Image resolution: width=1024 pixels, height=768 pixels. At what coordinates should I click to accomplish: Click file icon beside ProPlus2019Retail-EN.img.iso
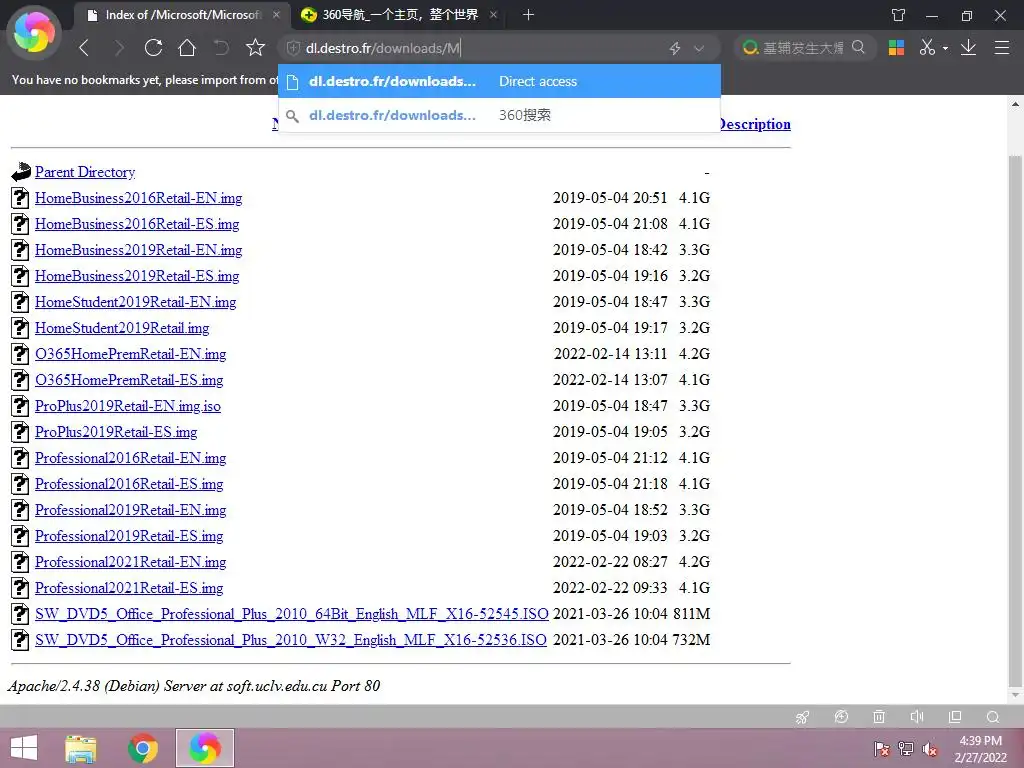coord(20,406)
